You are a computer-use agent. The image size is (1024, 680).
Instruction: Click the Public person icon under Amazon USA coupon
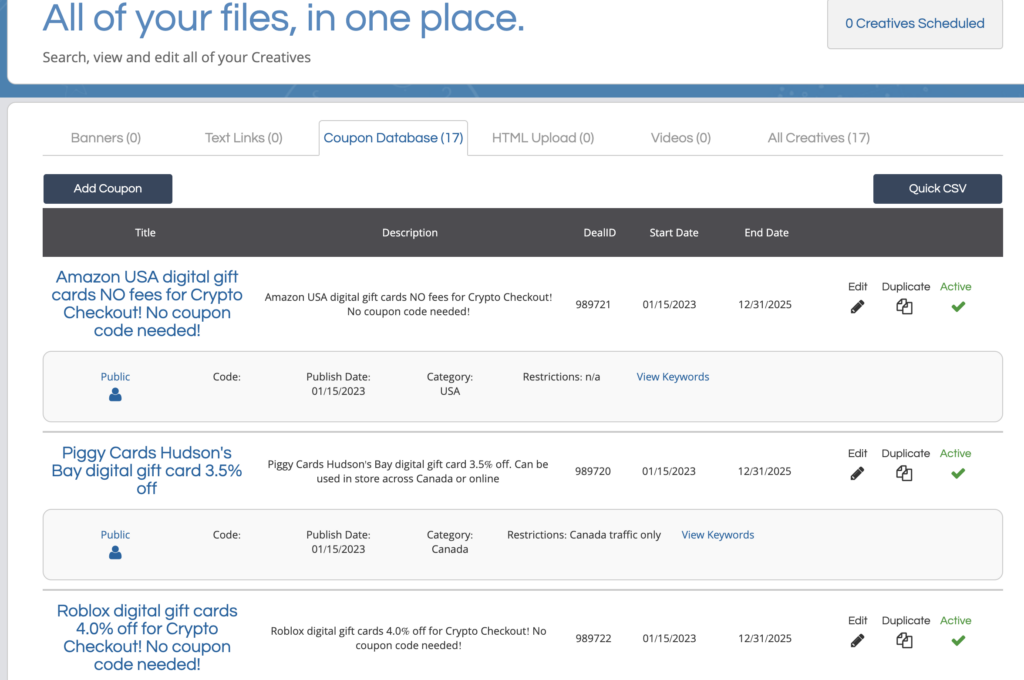115,395
